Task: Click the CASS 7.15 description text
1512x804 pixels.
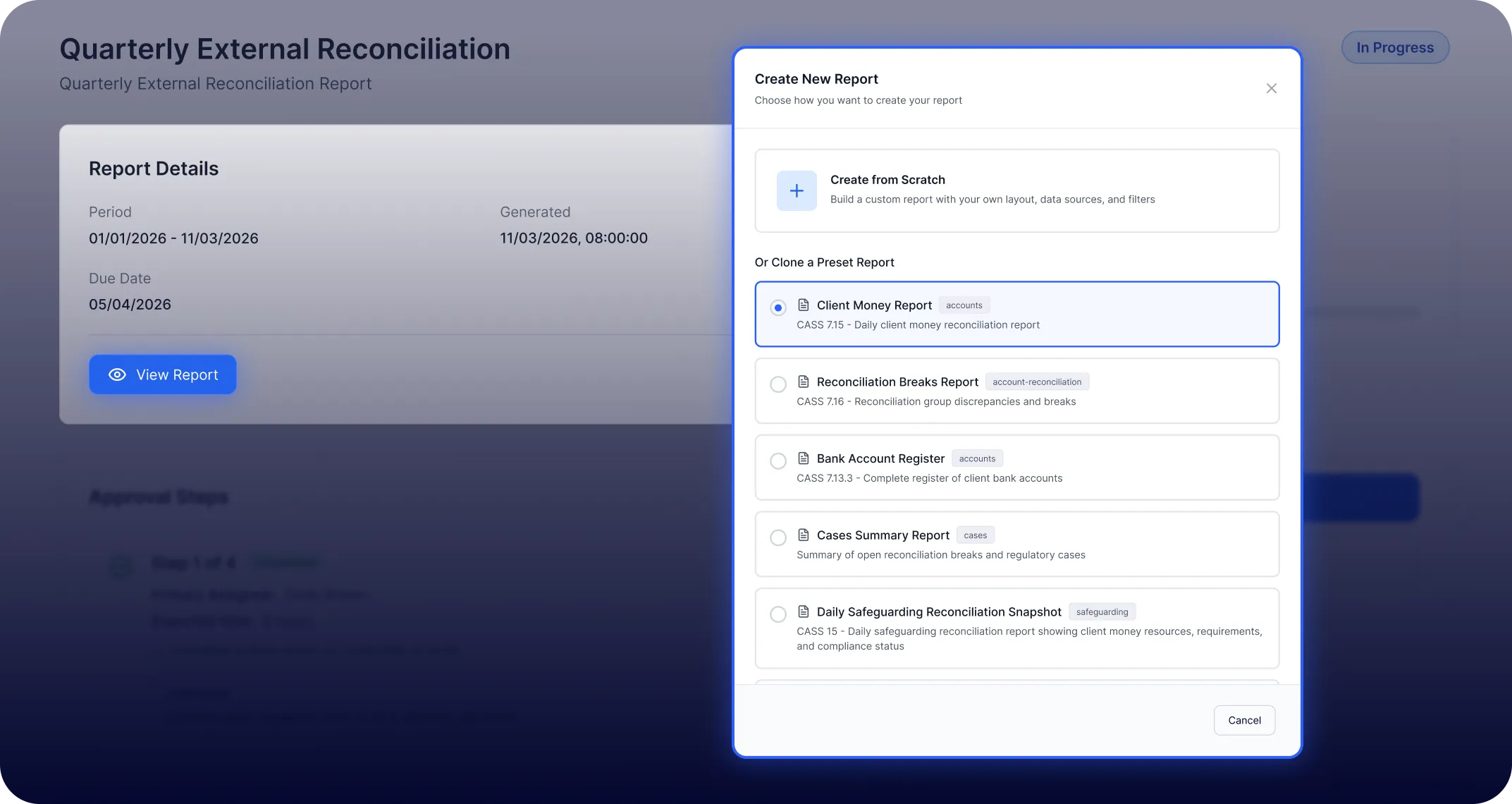Action: tap(918, 325)
